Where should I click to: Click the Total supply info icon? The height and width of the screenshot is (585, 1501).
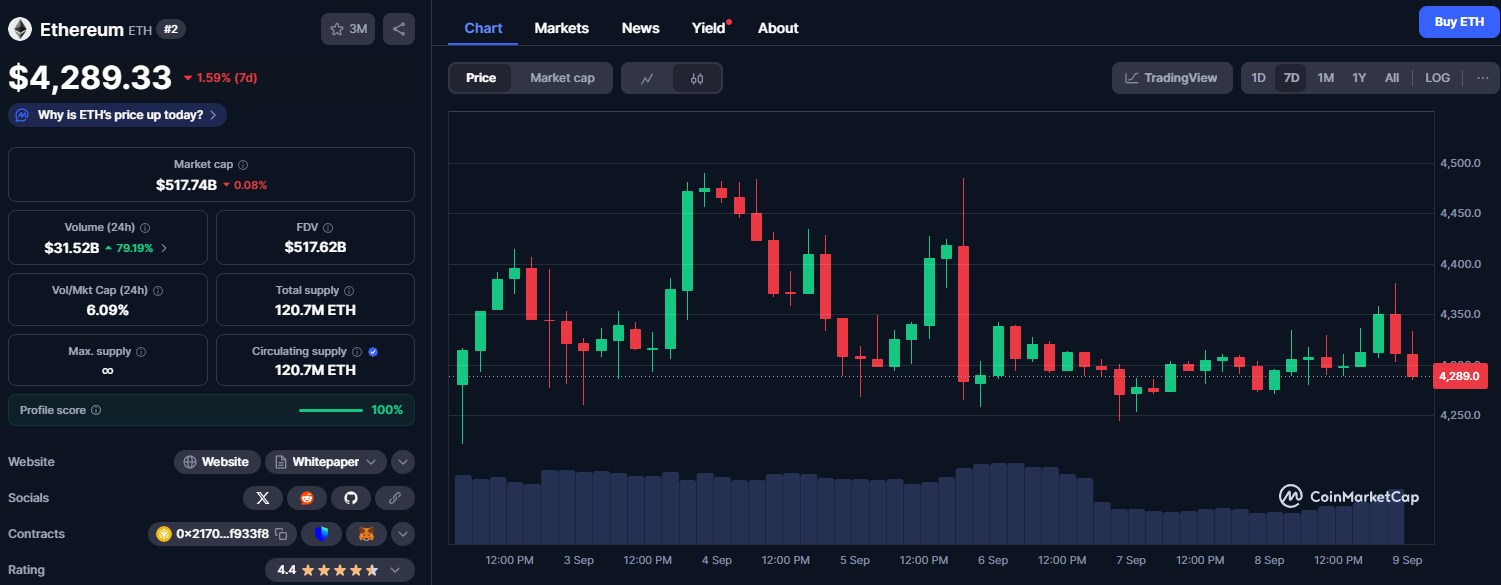point(349,290)
